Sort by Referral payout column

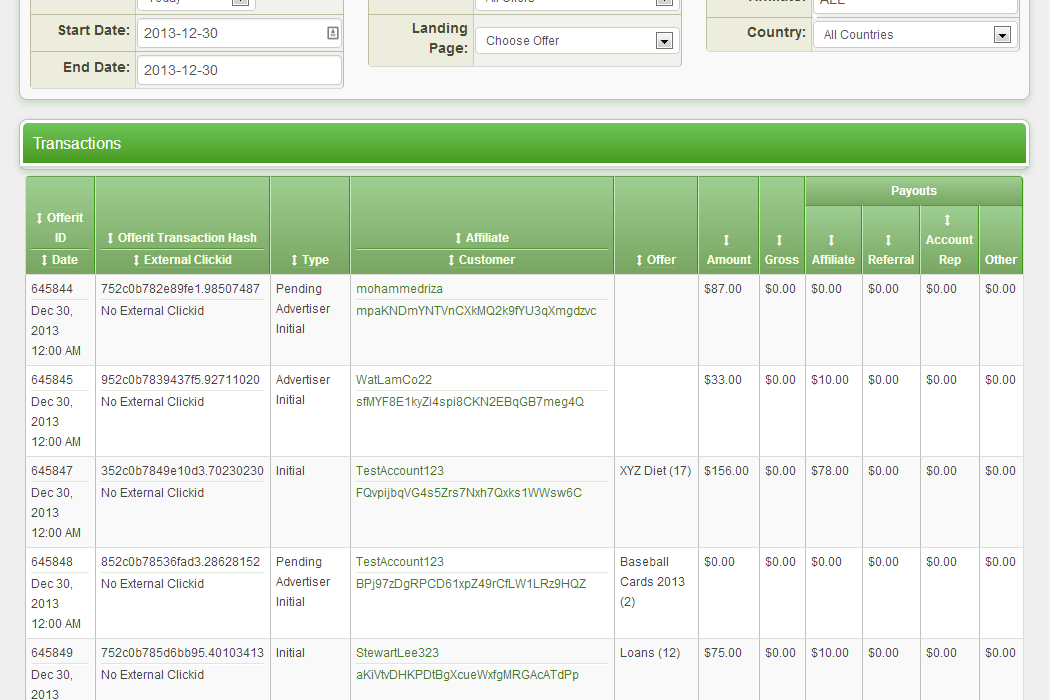890,250
